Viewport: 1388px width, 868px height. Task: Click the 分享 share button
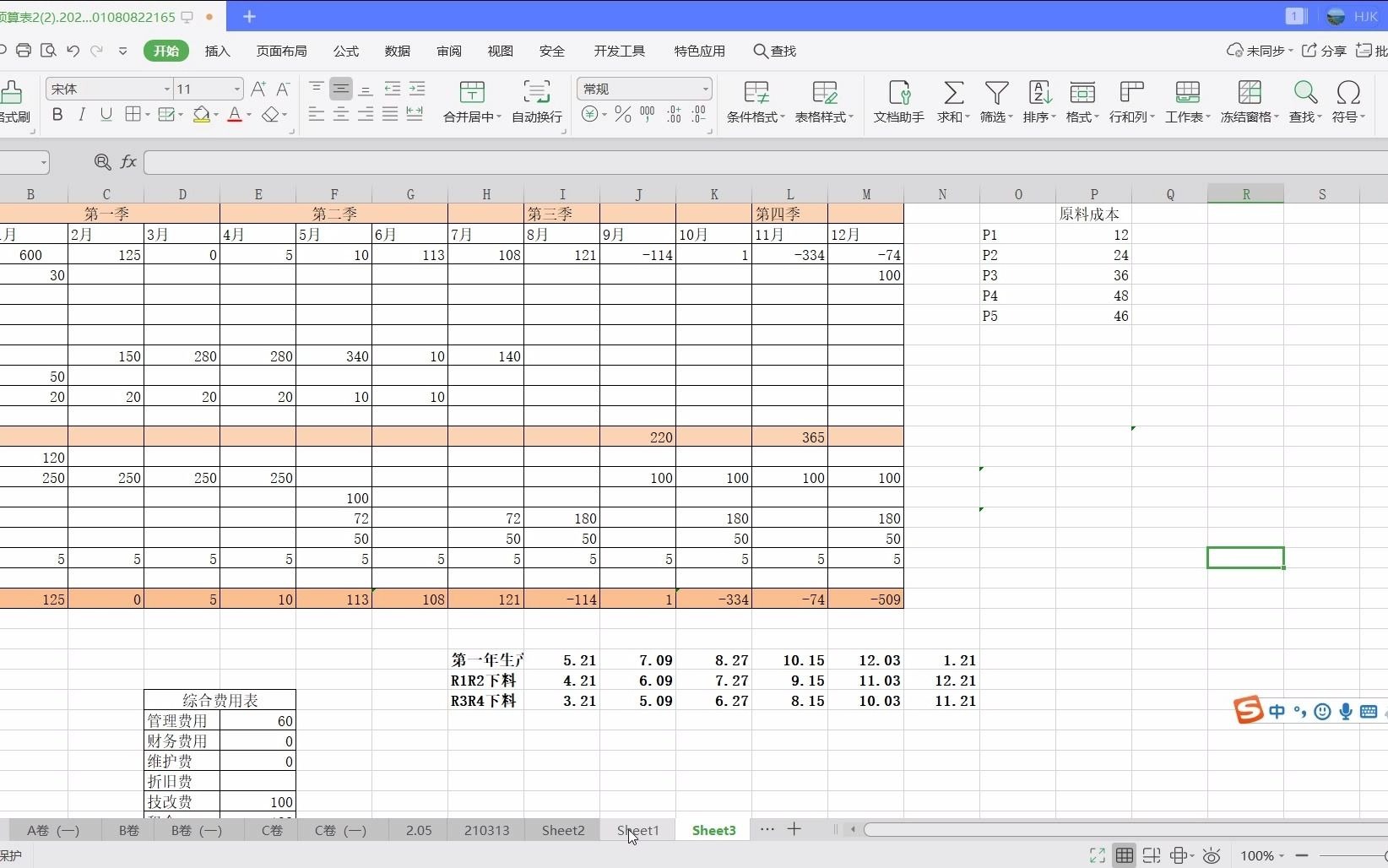click(1324, 51)
